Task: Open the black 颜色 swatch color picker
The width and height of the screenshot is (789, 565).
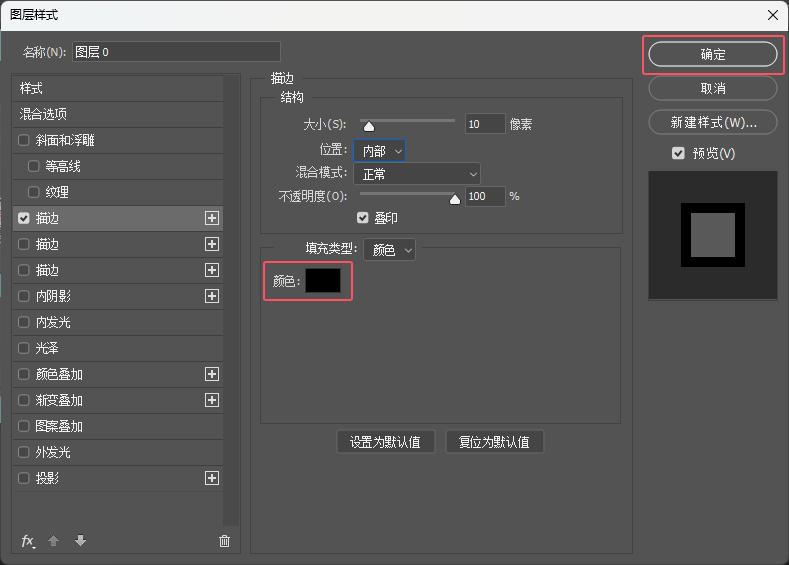Action: click(323, 280)
